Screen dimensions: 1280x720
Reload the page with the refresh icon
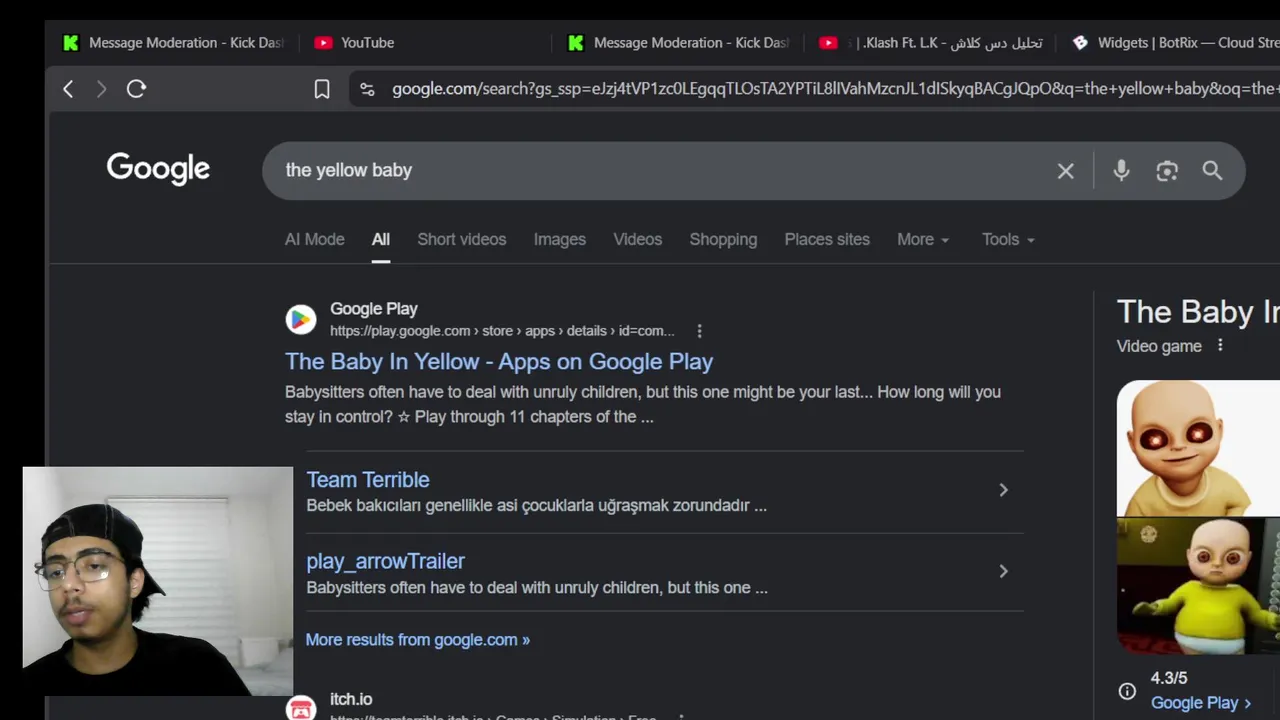click(137, 89)
